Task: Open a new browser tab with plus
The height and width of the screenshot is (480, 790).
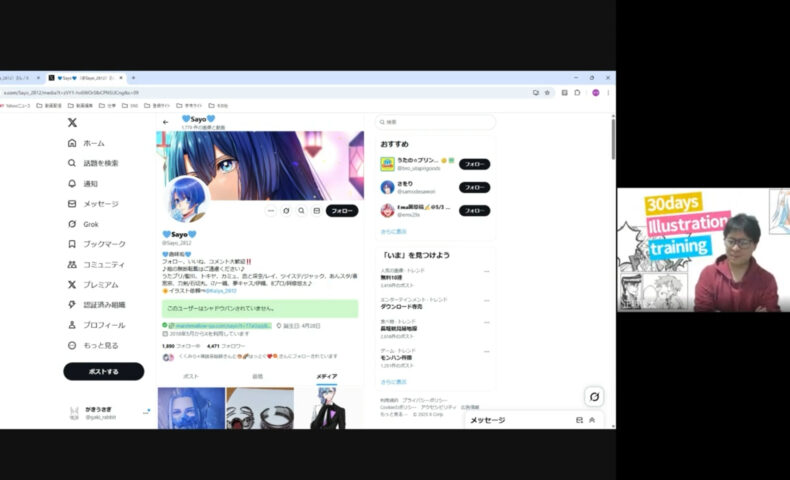Action: tap(134, 78)
